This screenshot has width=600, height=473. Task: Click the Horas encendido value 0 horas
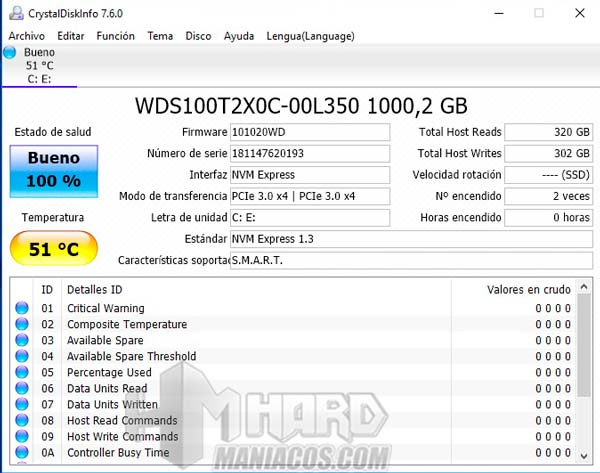coord(549,218)
